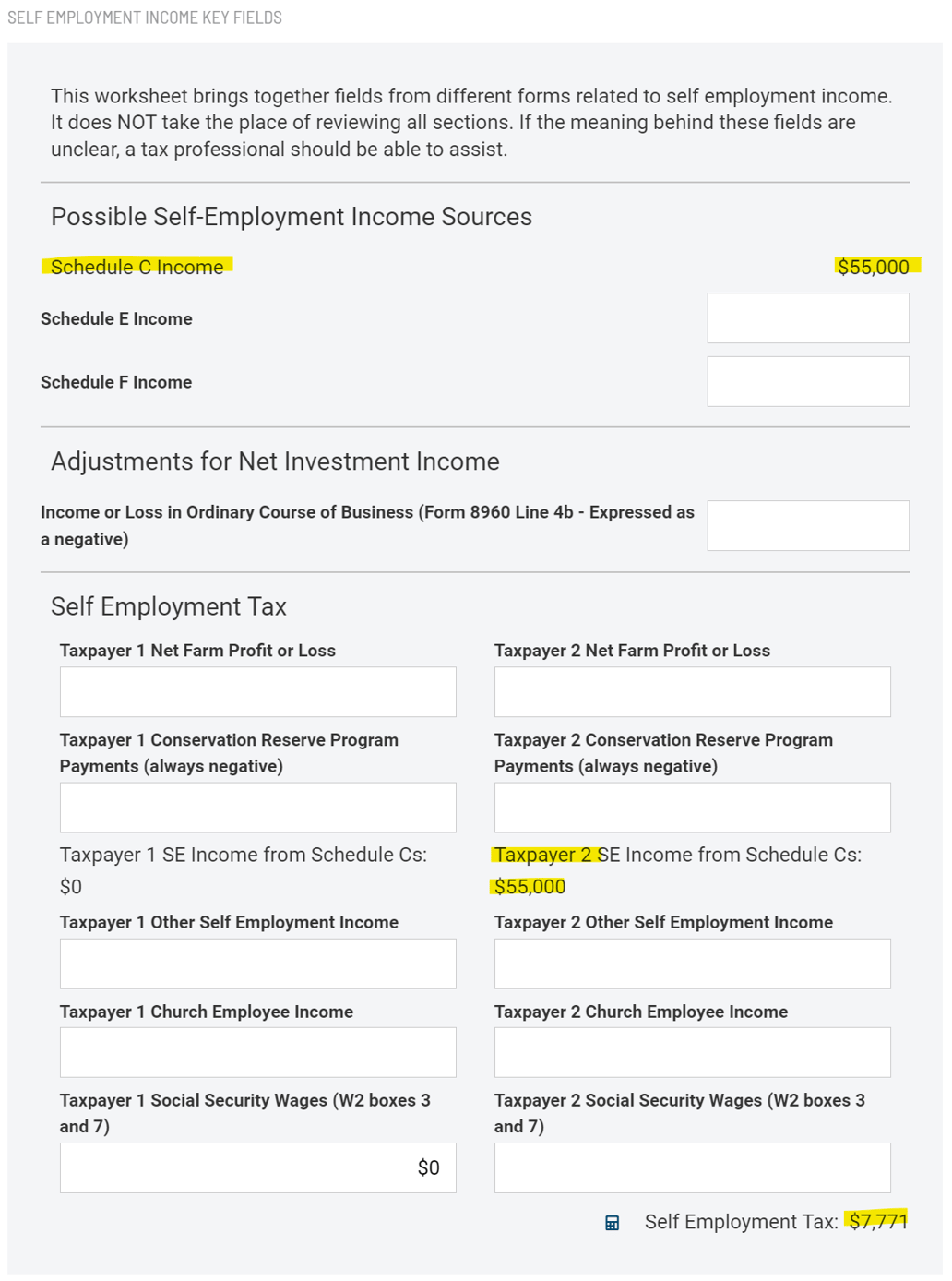Click the Taxpayer 2 Church Employee Income field
Screen dimensions: 952x1281
(691, 1051)
